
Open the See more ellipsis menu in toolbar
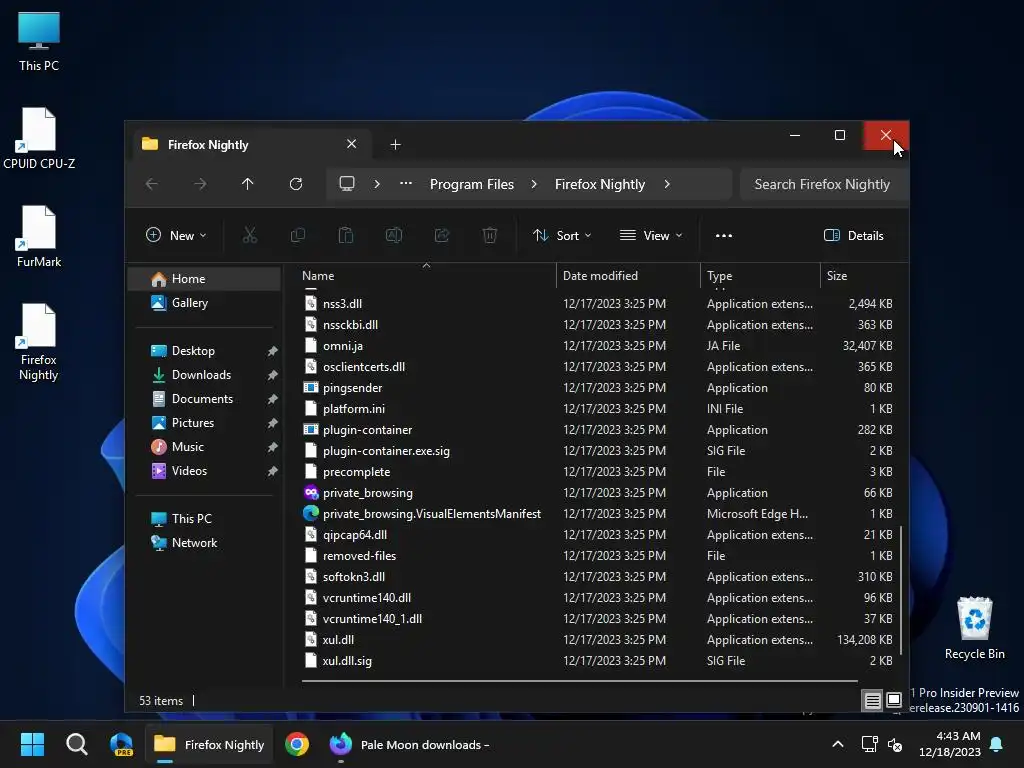[724, 236]
